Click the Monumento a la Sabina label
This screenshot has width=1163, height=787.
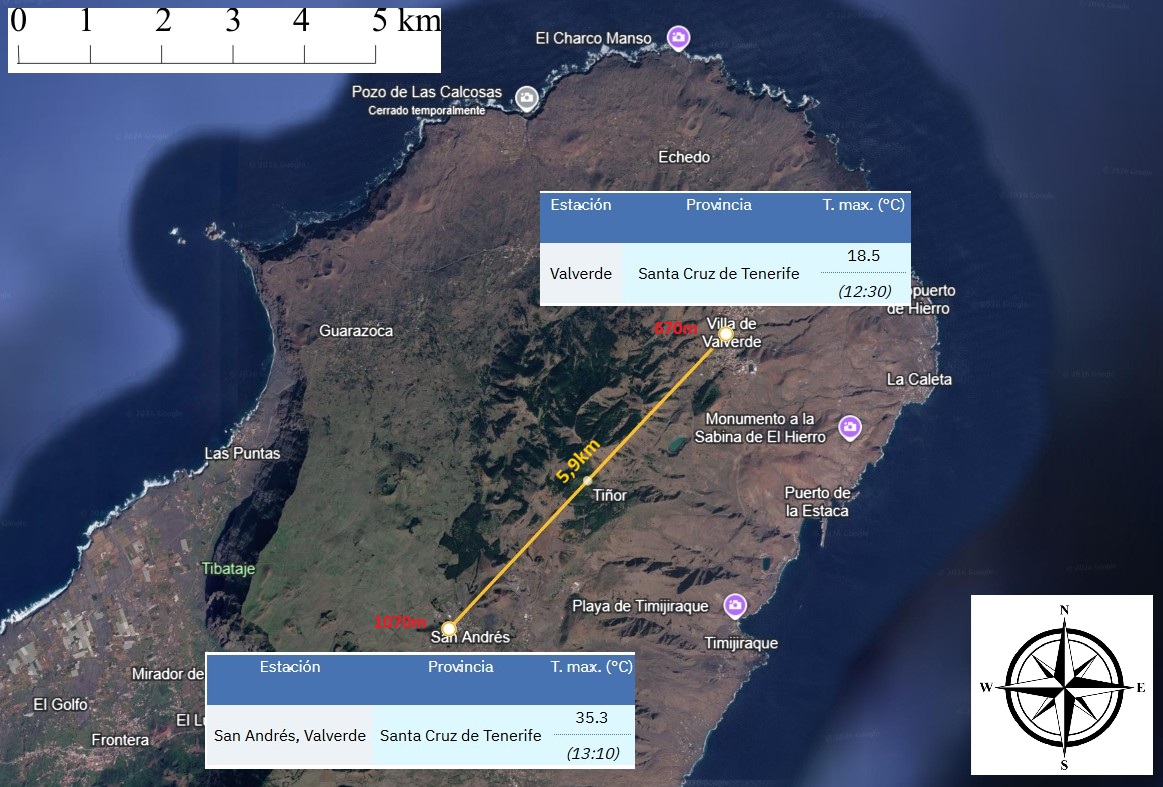click(x=760, y=428)
